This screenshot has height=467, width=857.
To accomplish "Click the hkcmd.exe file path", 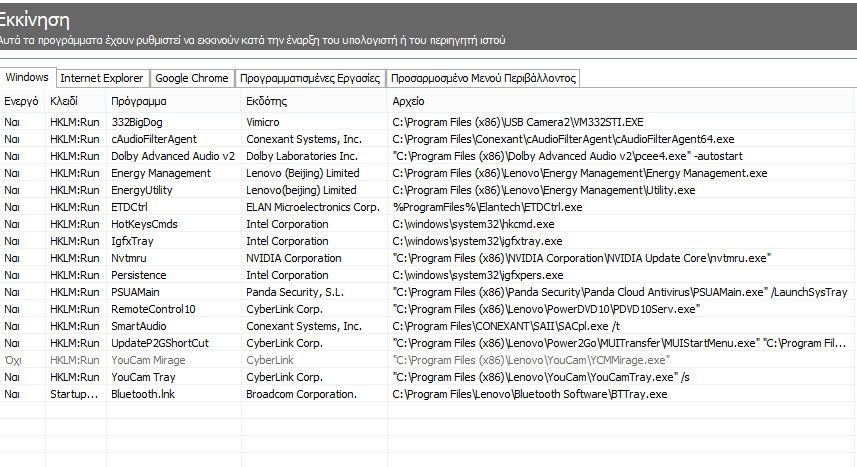I will 473,224.
